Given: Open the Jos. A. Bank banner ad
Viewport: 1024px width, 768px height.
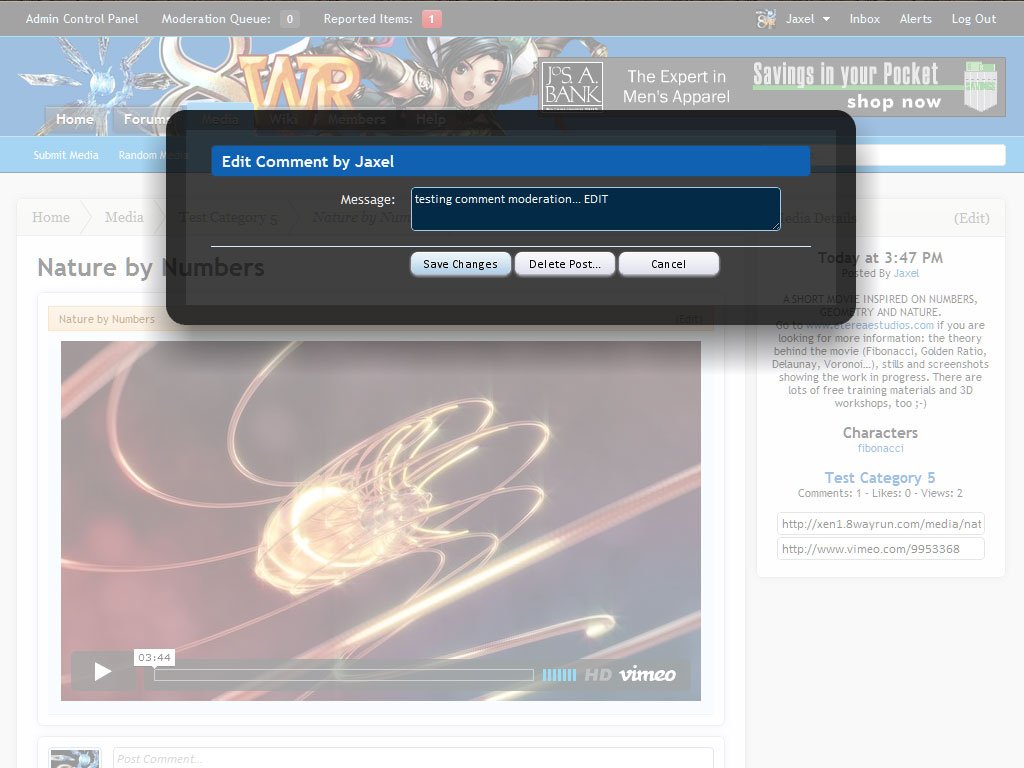Looking at the screenshot, I should pos(772,87).
